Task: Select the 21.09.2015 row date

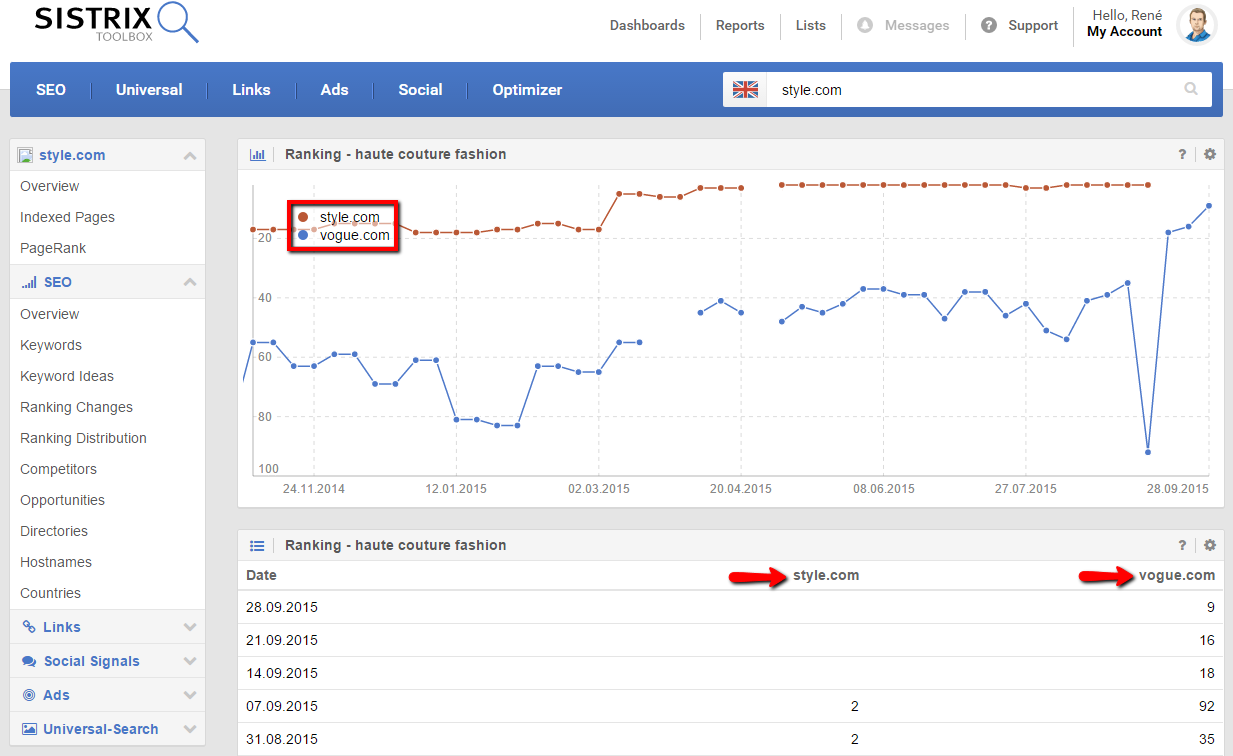Action: point(282,640)
